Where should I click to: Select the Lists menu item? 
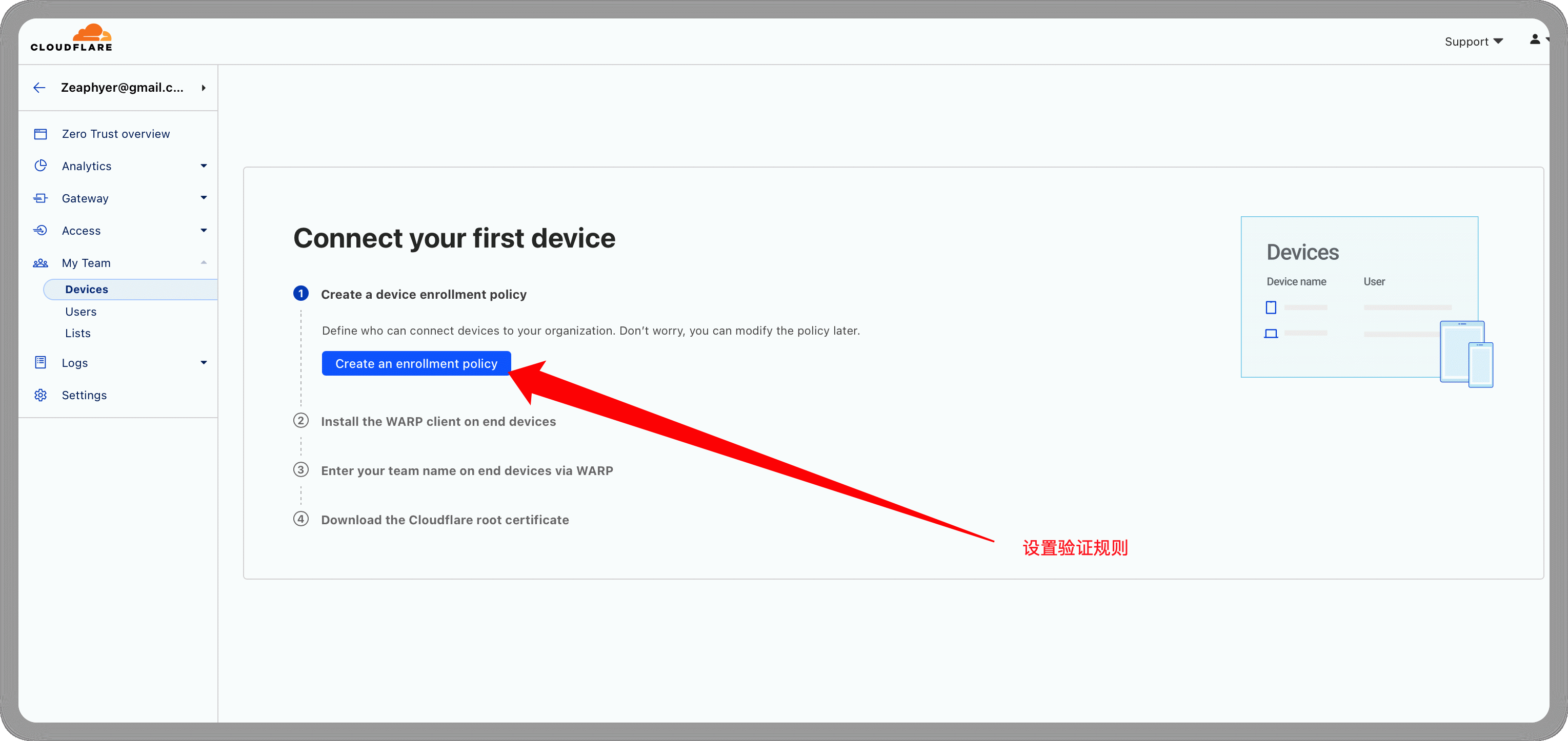[x=78, y=333]
